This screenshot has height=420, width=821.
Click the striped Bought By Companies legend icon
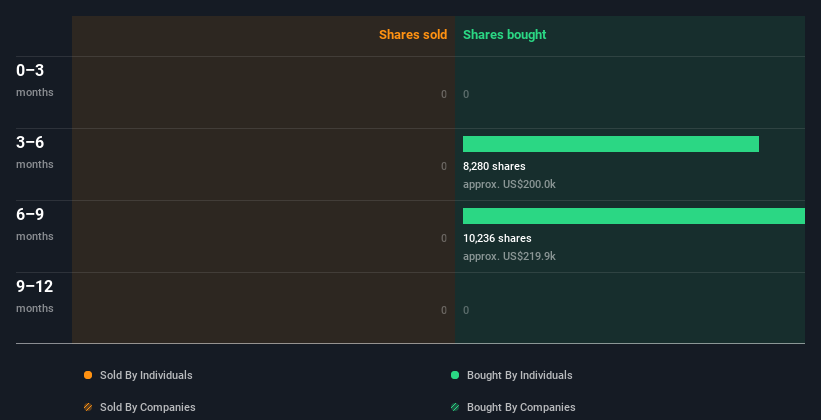pyautogui.click(x=455, y=407)
